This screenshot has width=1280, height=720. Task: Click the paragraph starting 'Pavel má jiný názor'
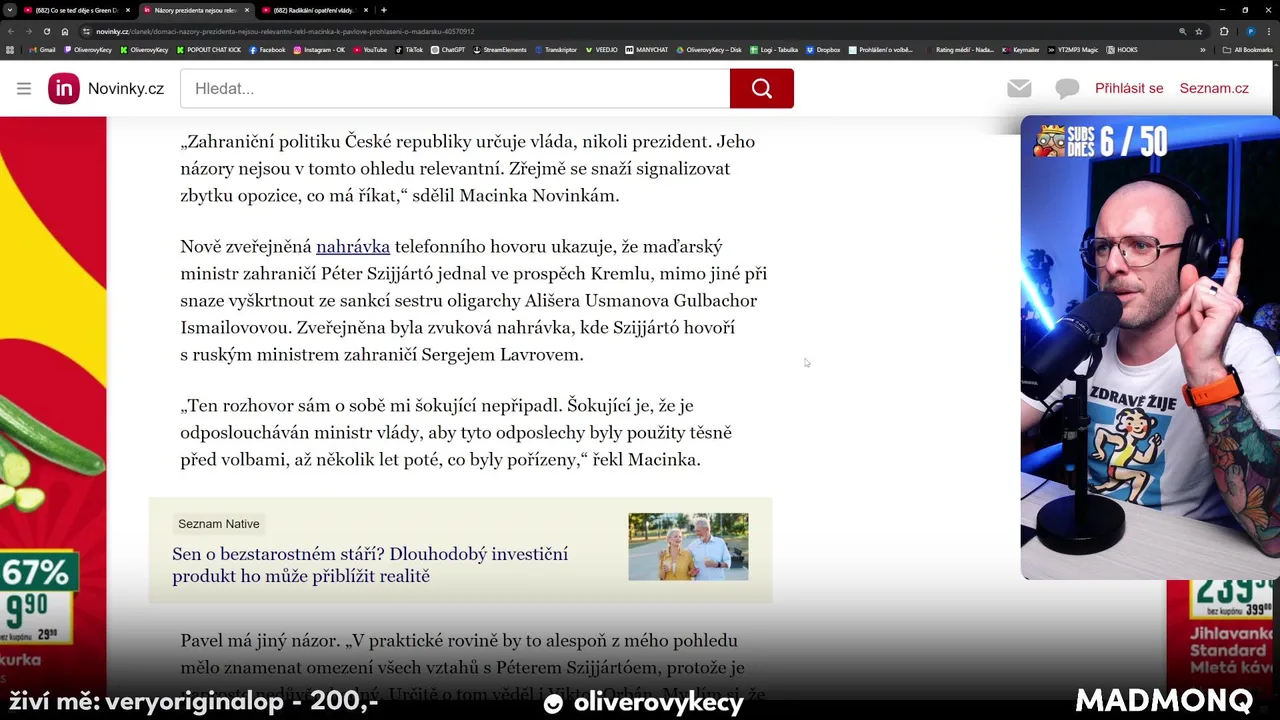(473, 667)
